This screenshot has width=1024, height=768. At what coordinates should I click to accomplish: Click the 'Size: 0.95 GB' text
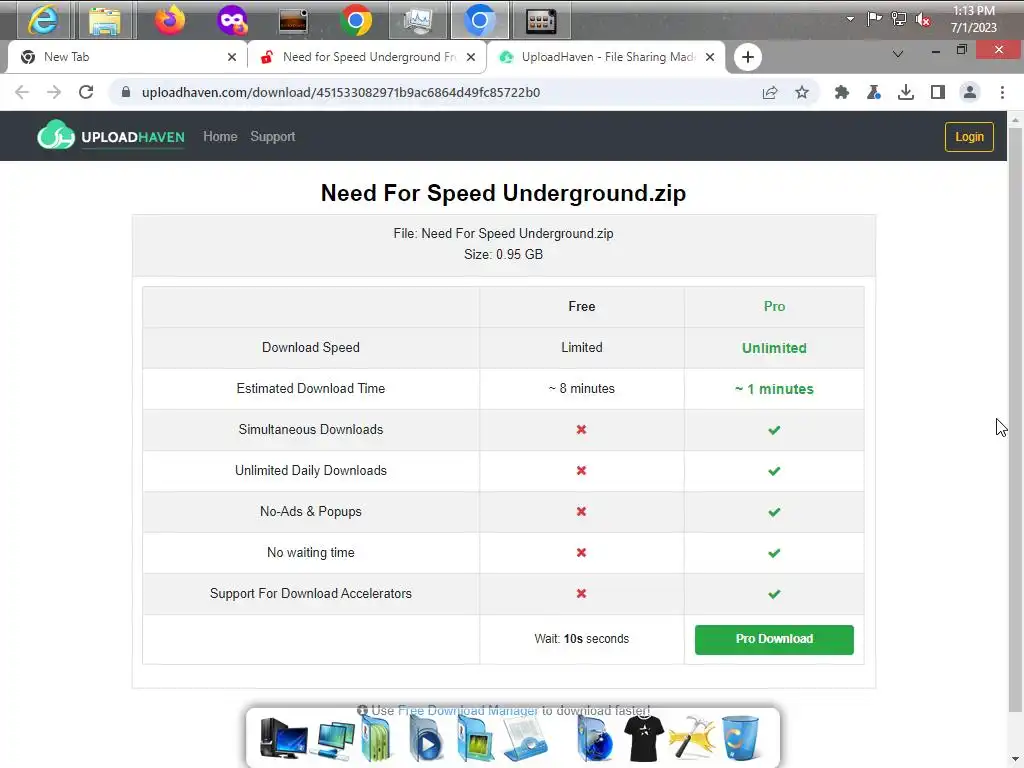click(504, 254)
